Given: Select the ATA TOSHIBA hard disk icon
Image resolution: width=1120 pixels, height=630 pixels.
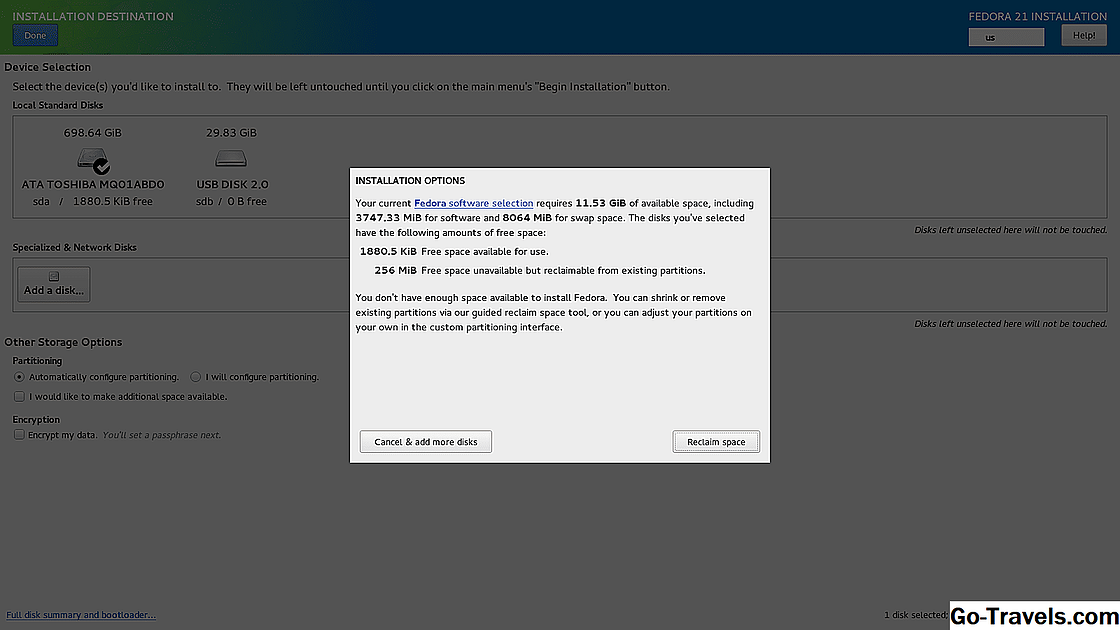Looking at the screenshot, I should point(90,159).
